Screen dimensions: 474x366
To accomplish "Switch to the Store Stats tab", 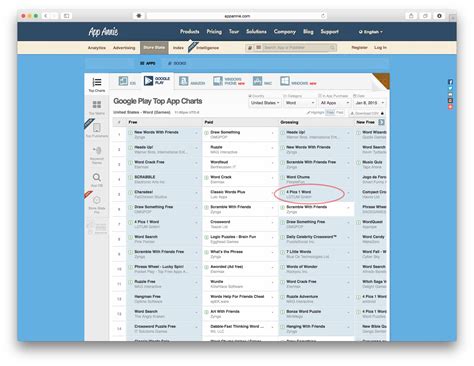I will tap(154, 48).
